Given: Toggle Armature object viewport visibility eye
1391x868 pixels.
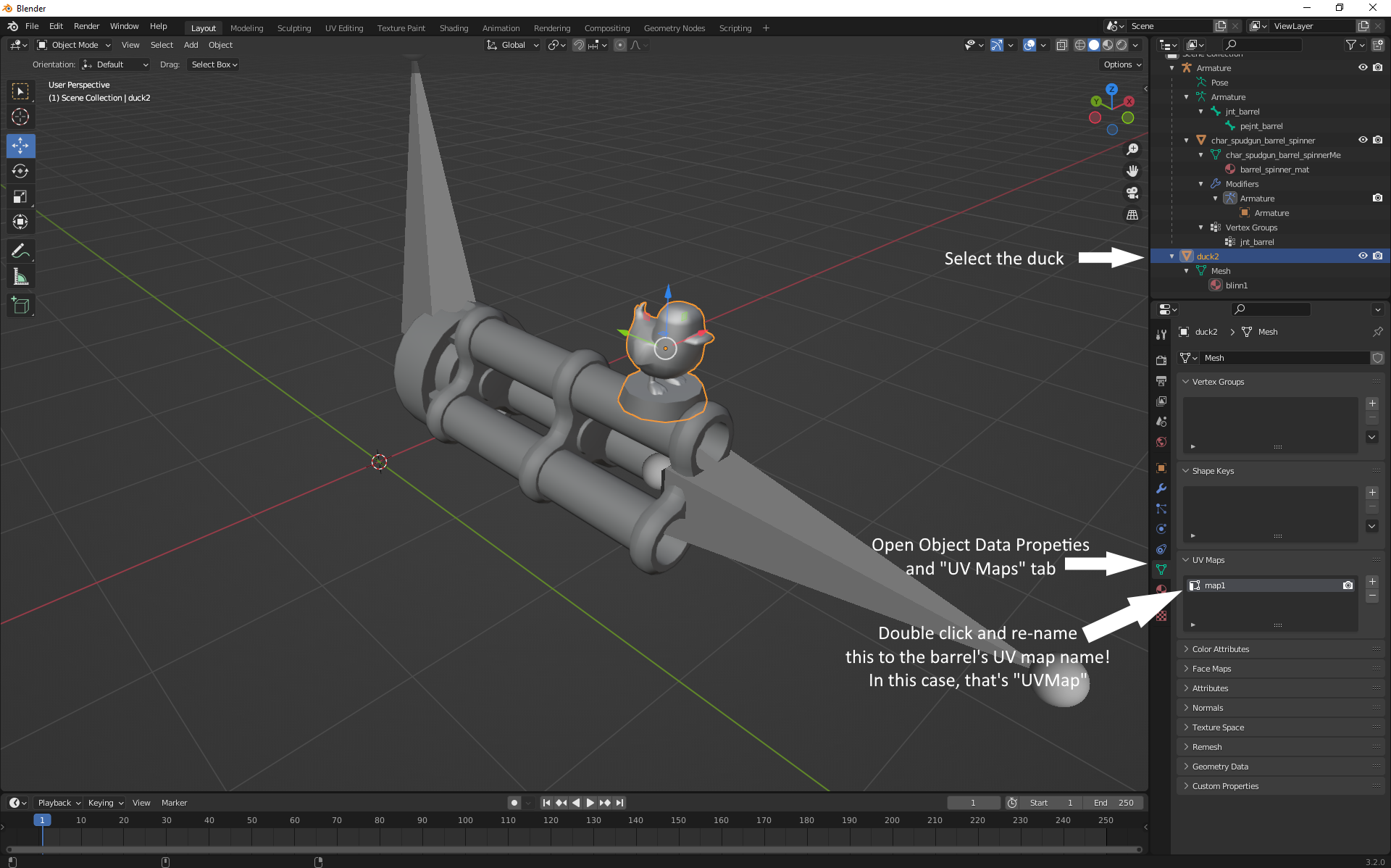Looking at the screenshot, I should point(1363,67).
